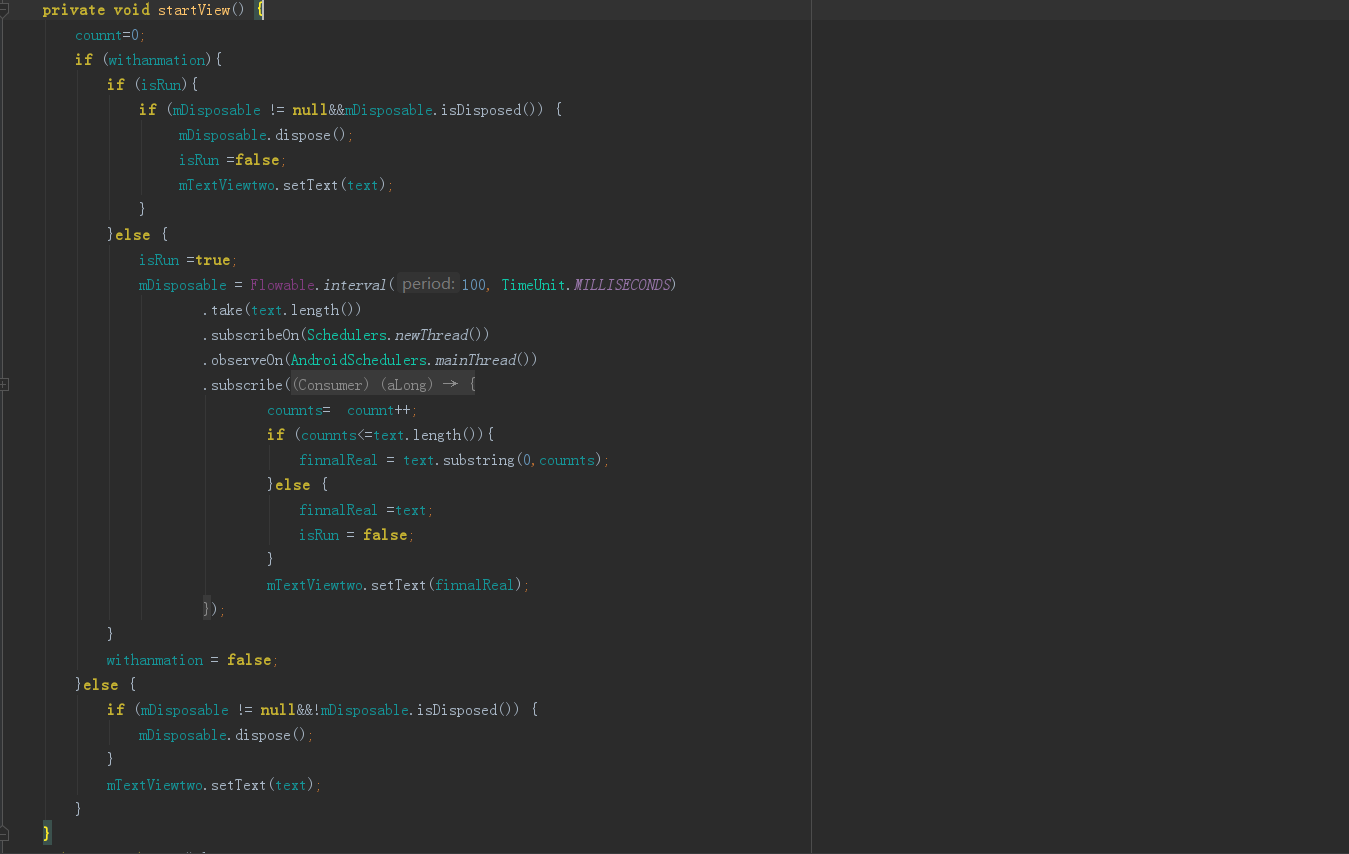
Task: Select the finnalReal variable assignment
Action: point(339,459)
